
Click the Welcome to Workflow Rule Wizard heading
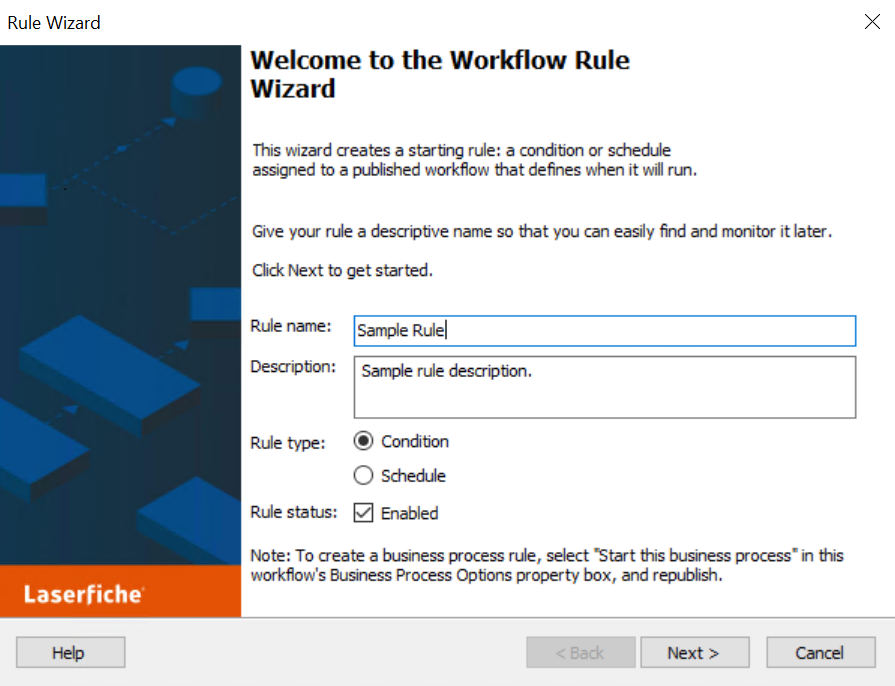440,74
